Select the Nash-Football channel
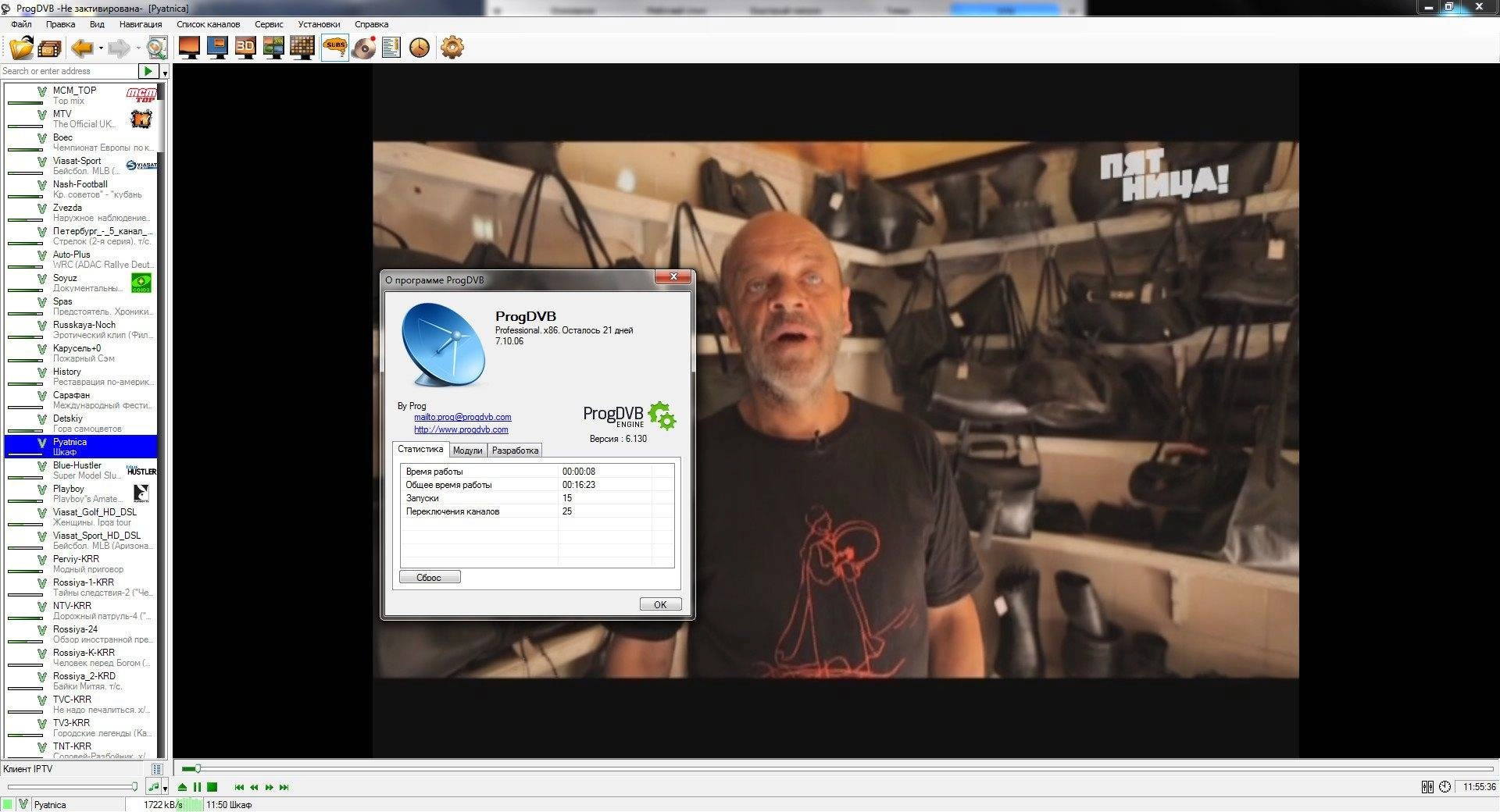This screenshot has width=1500, height=812. coord(81,189)
